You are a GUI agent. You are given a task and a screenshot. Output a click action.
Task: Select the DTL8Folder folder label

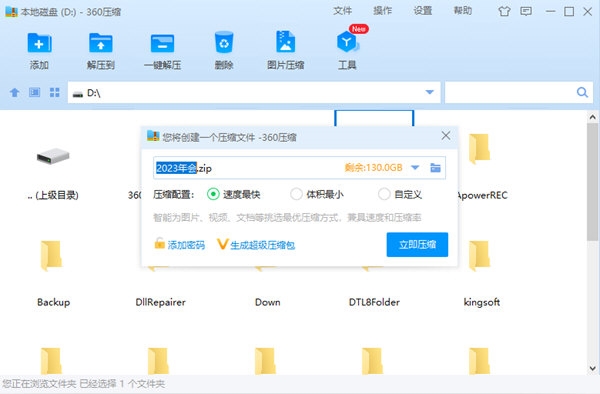pyautogui.click(x=374, y=302)
